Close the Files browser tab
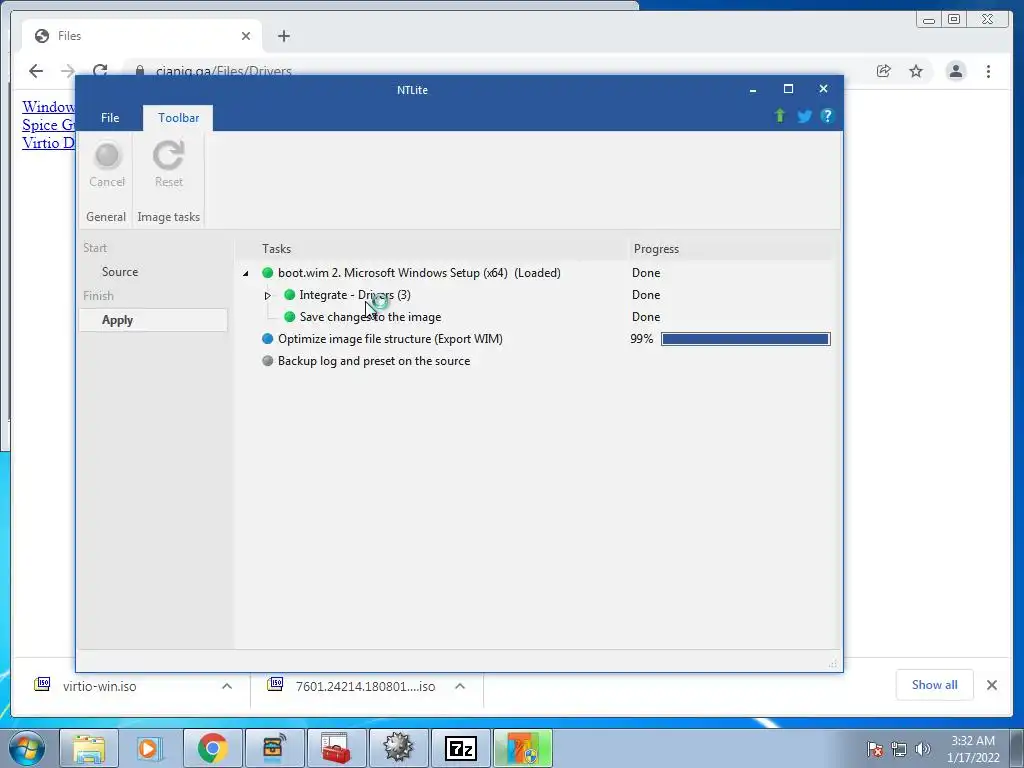The image size is (1024, 768). click(x=246, y=36)
